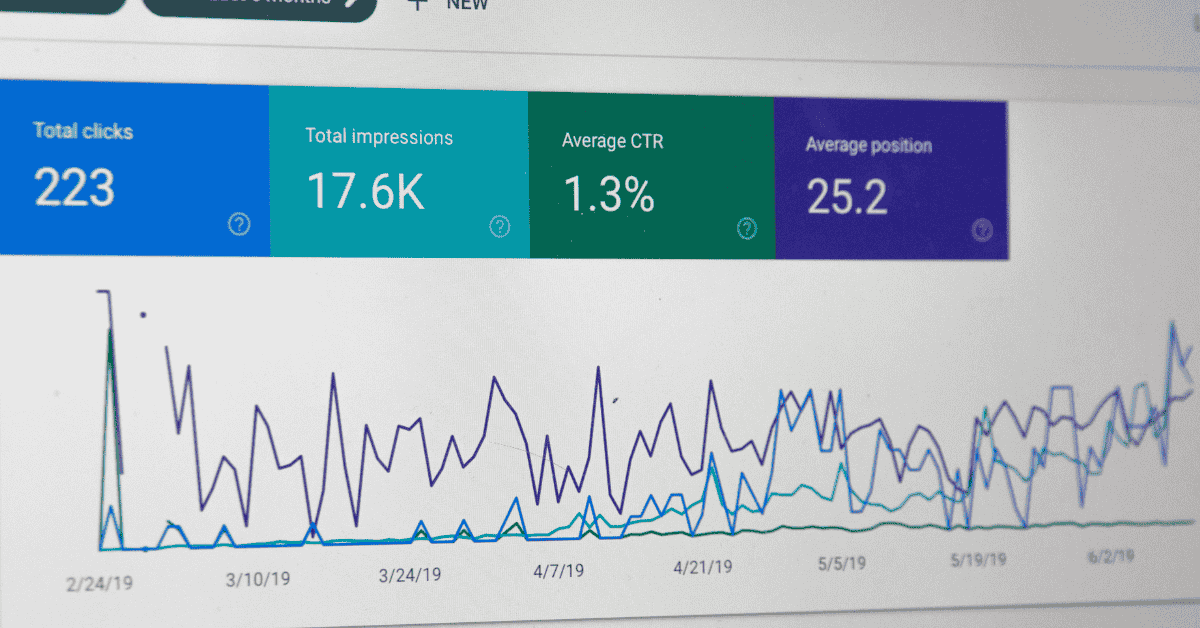Click the plus icon beside NEW
The width and height of the screenshot is (1200, 628).
click(417, 4)
